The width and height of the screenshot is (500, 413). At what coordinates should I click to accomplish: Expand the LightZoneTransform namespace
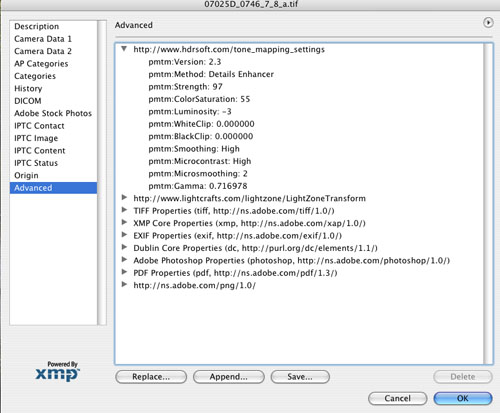124,198
